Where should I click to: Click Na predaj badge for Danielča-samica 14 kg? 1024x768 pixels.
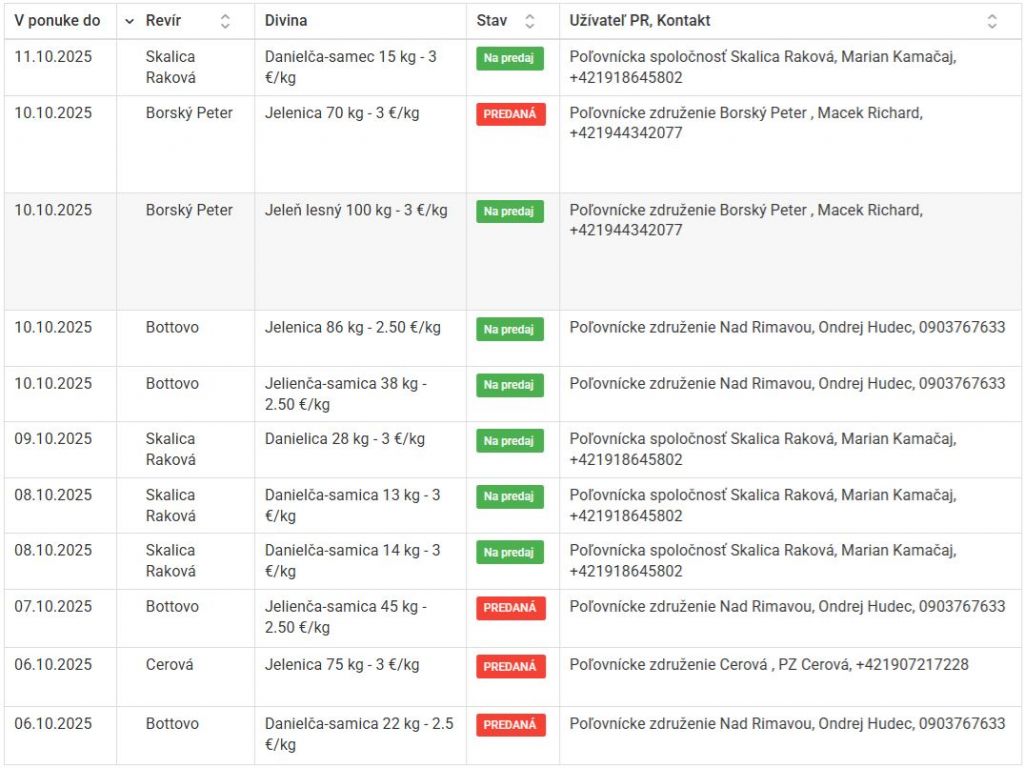click(x=509, y=552)
